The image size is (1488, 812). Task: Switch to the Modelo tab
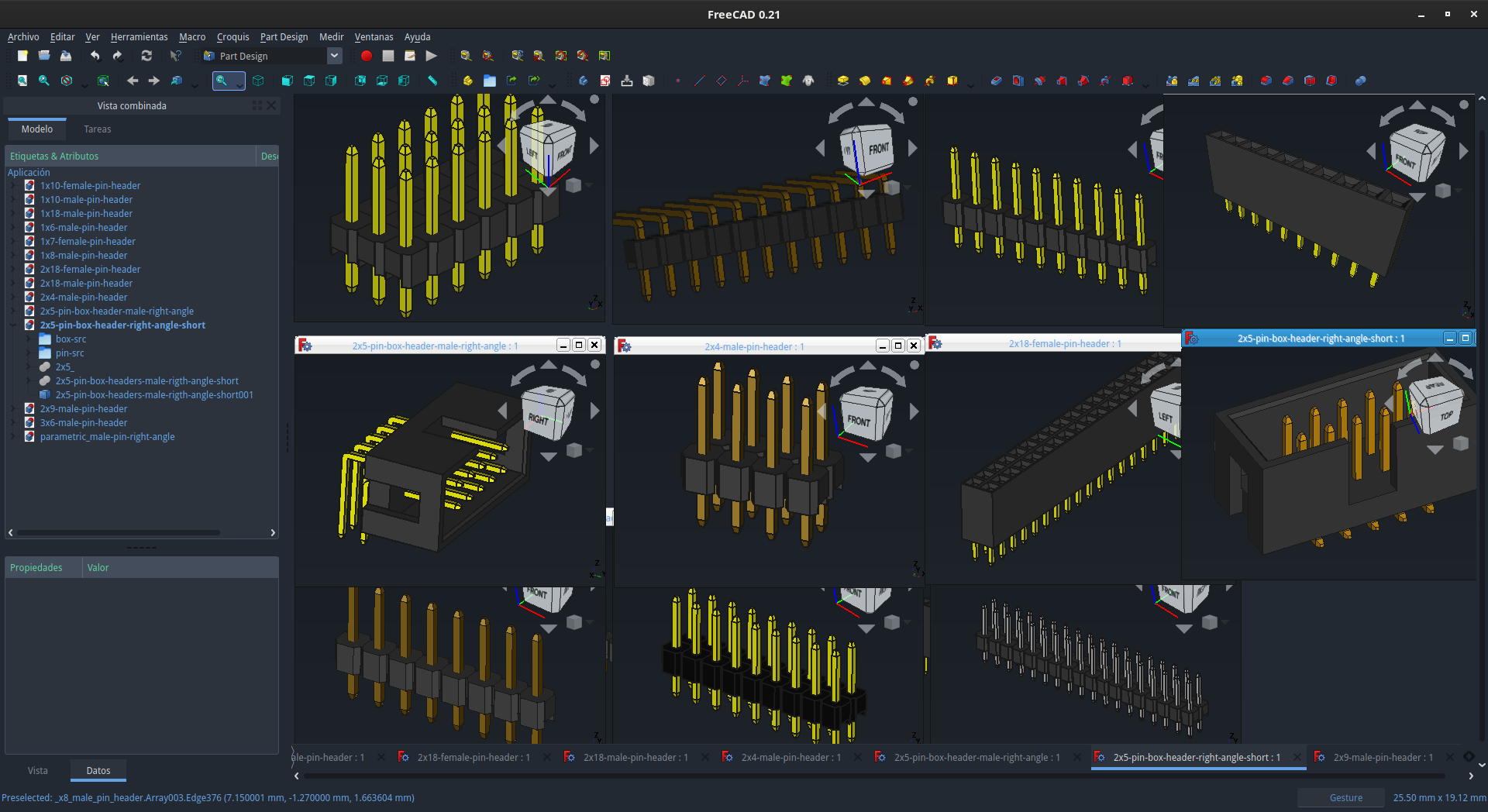pyautogui.click(x=37, y=129)
